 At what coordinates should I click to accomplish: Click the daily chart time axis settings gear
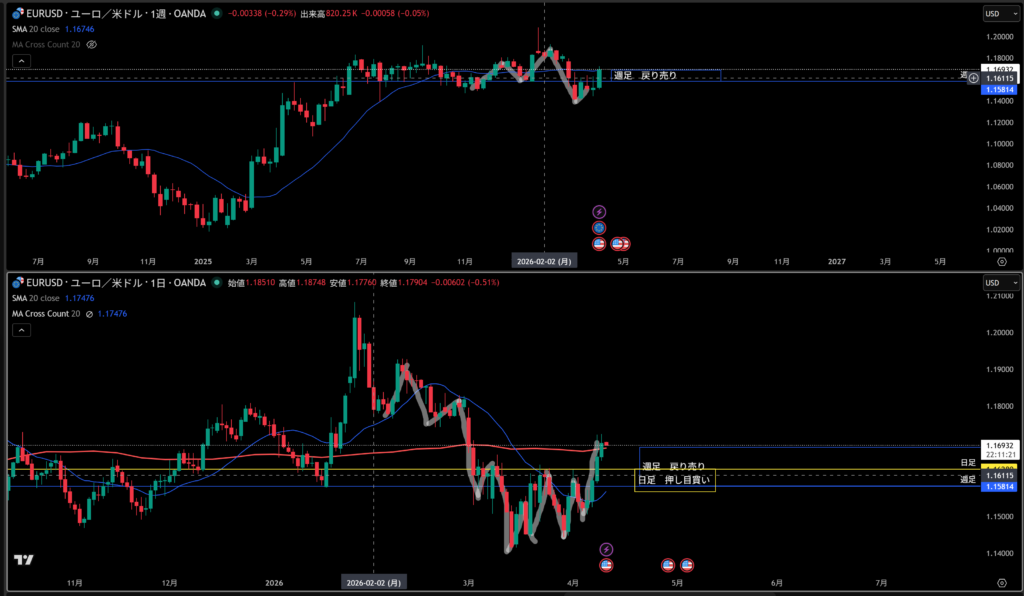click(x=1002, y=581)
